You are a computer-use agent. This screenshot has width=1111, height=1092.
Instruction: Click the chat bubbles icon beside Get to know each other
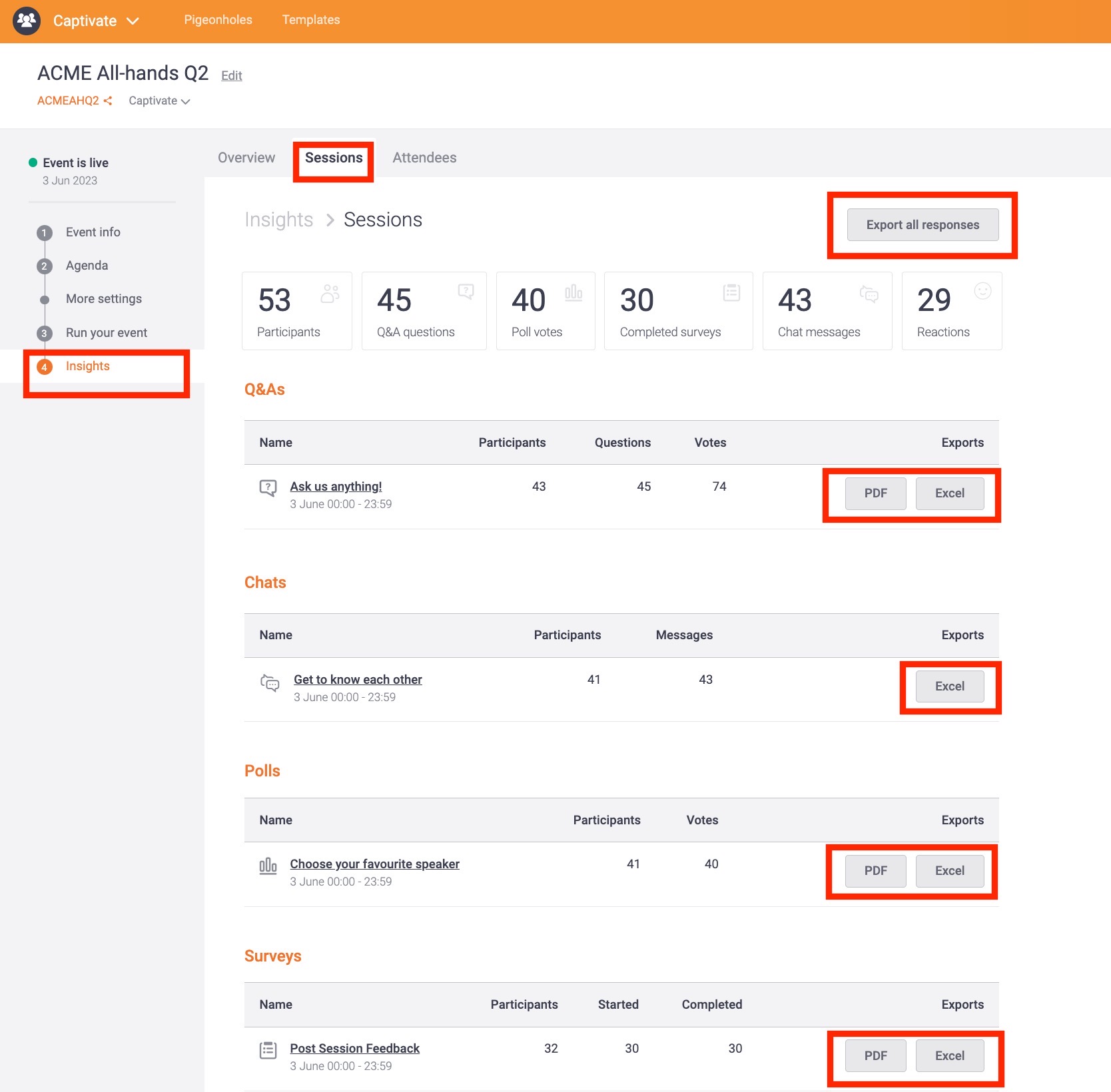(270, 682)
